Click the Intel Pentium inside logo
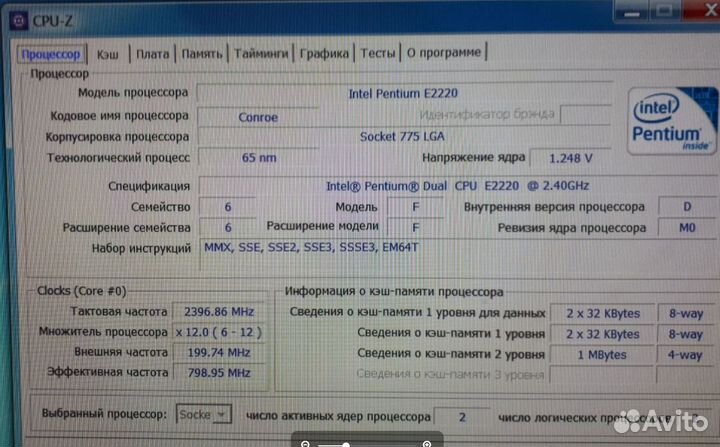The height and width of the screenshot is (447, 720). tap(672, 121)
